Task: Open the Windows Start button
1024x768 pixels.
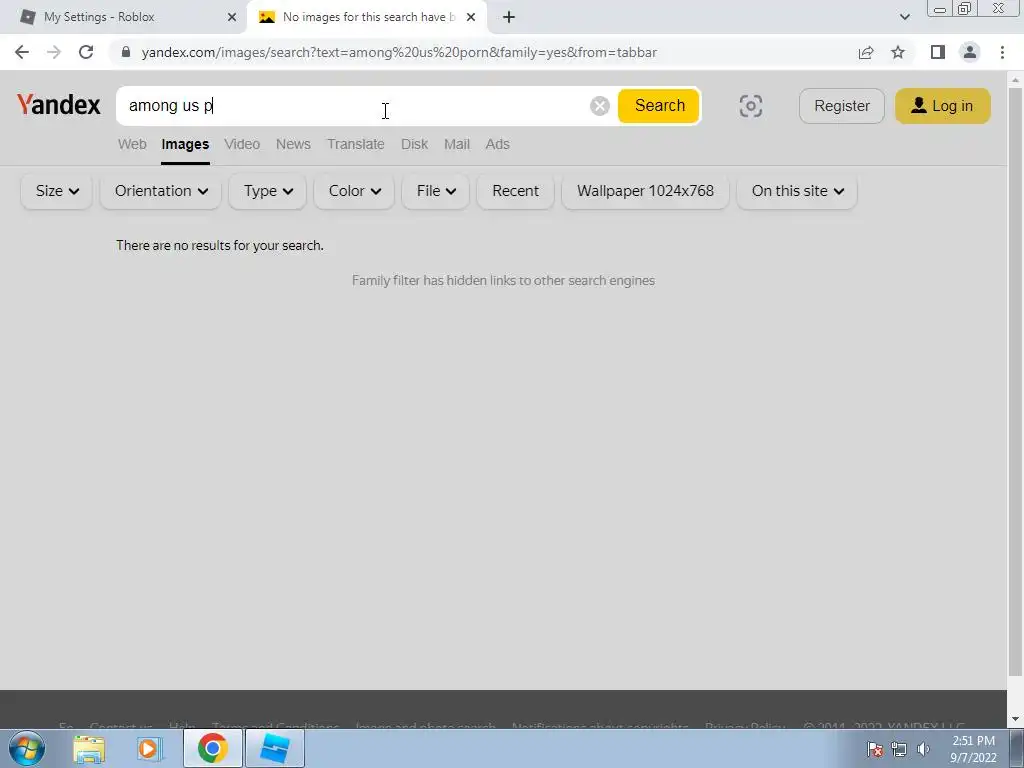Action: point(26,748)
